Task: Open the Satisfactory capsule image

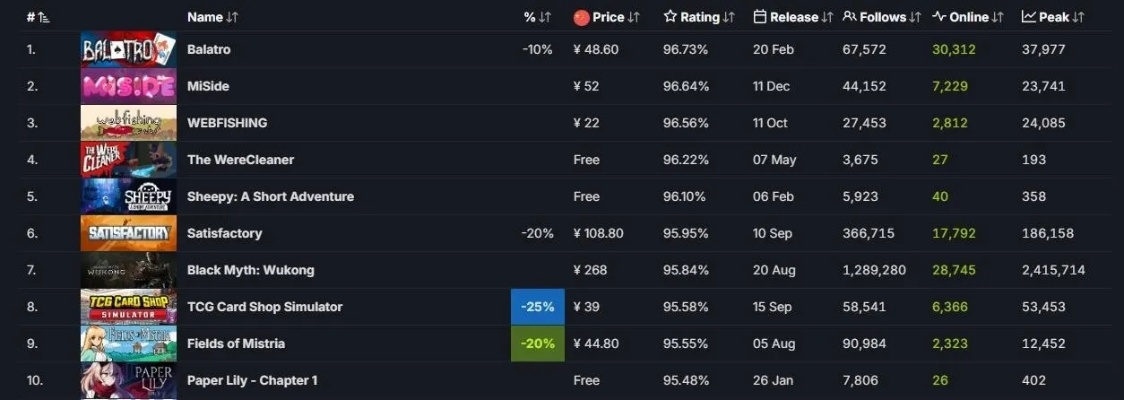Action: tap(128, 233)
